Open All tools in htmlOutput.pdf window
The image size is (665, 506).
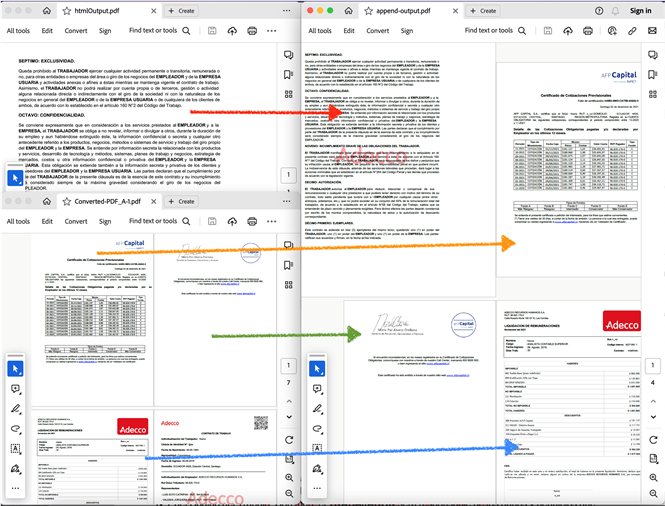pos(18,31)
